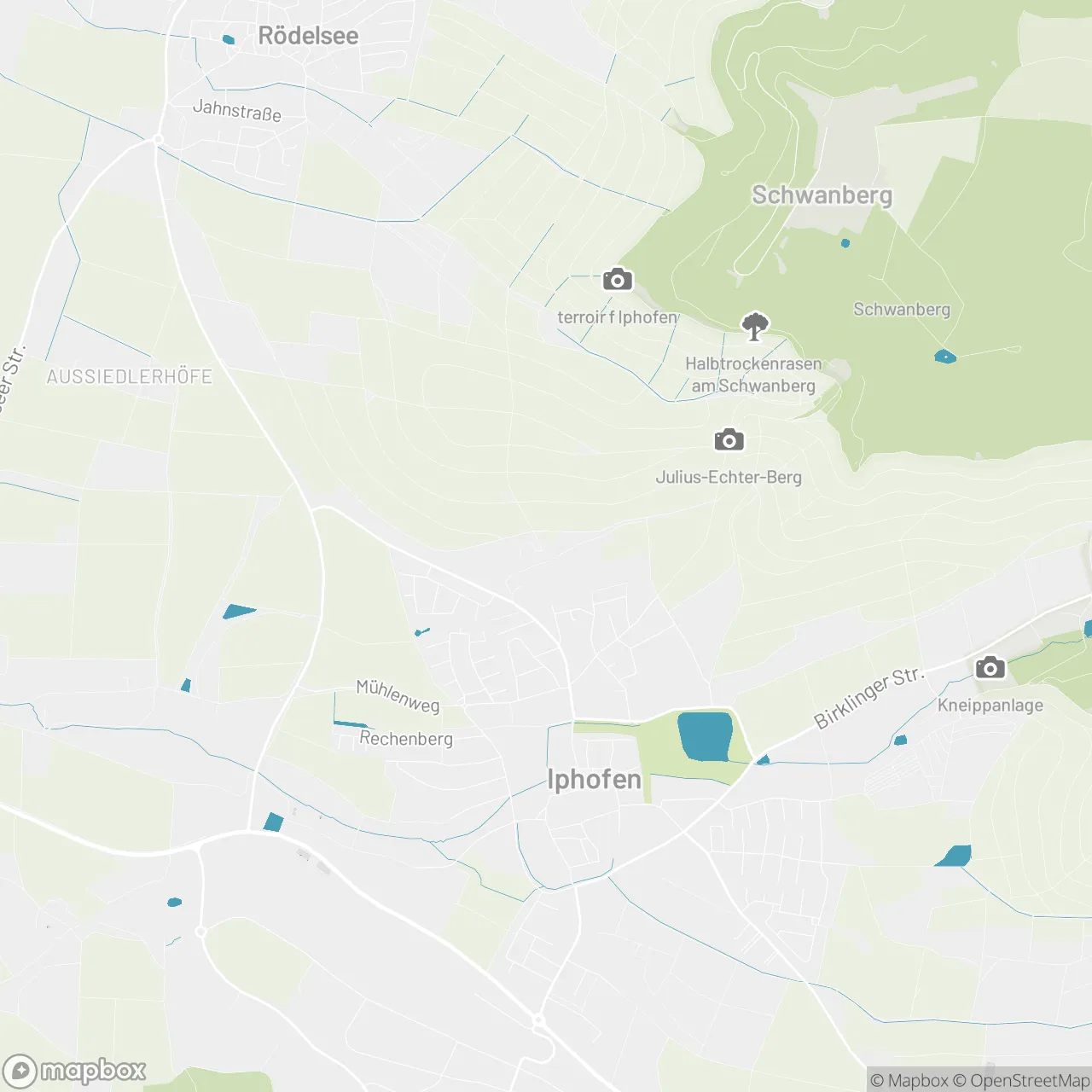Open the Mapbox logo link
Screen dimensions: 1092x1092
click(x=74, y=1071)
